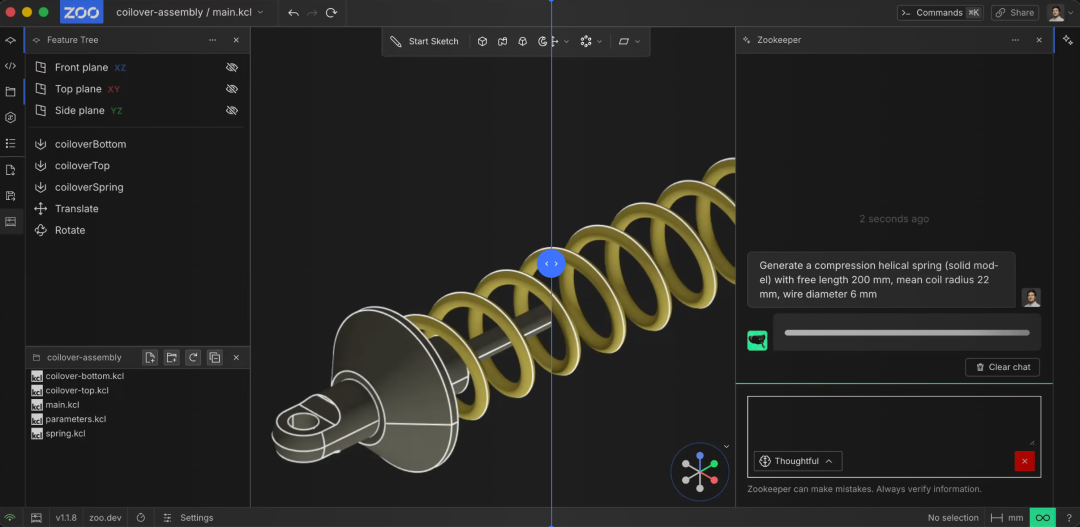Click the debug panel icon at the bottom of the sidebar

point(10,221)
